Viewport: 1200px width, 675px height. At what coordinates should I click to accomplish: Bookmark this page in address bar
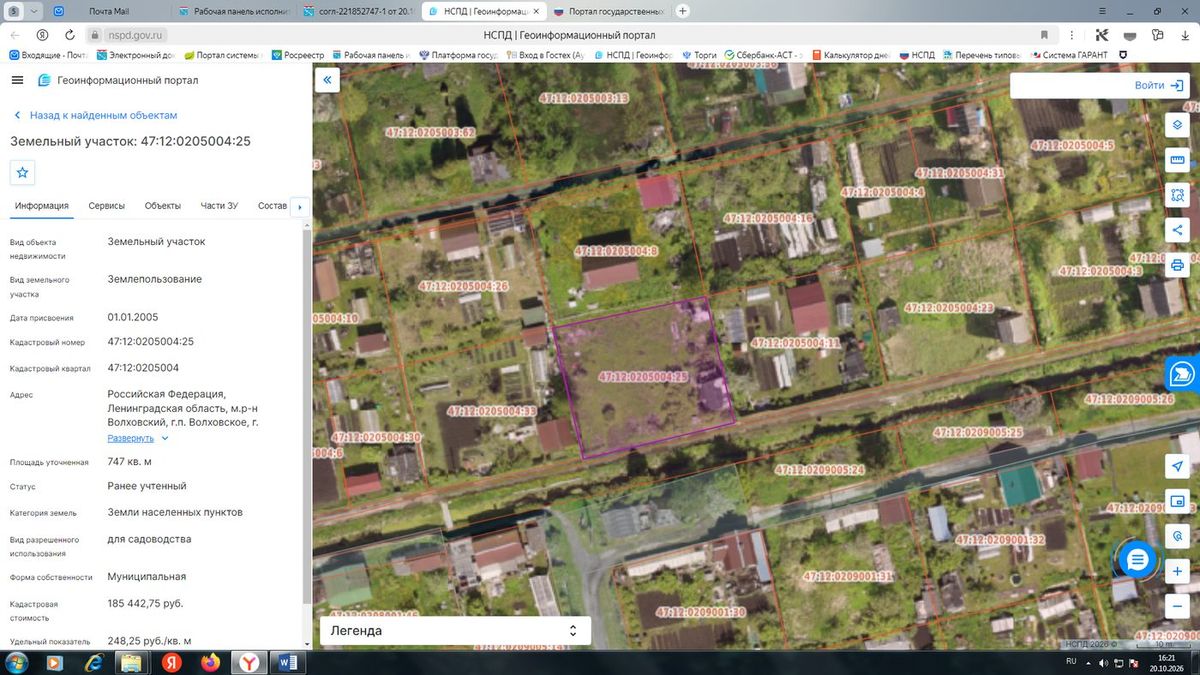tap(1045, 35)
